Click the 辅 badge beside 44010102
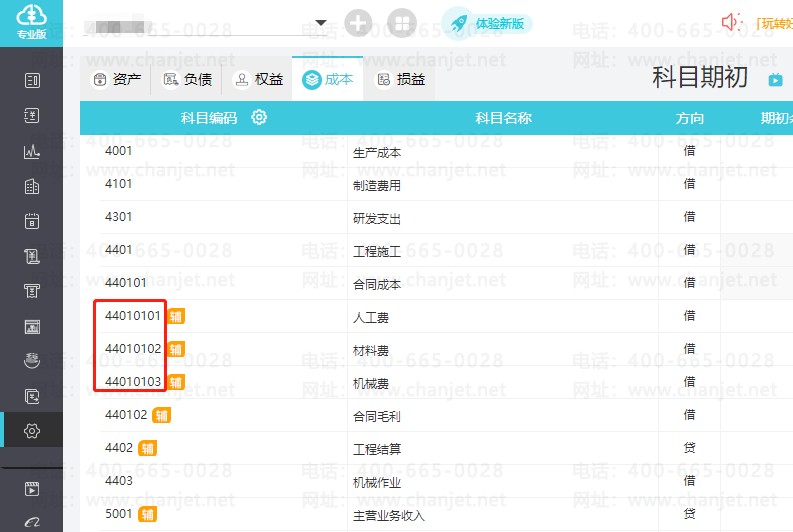Screen dimensions: 793x532 (175, 349)
